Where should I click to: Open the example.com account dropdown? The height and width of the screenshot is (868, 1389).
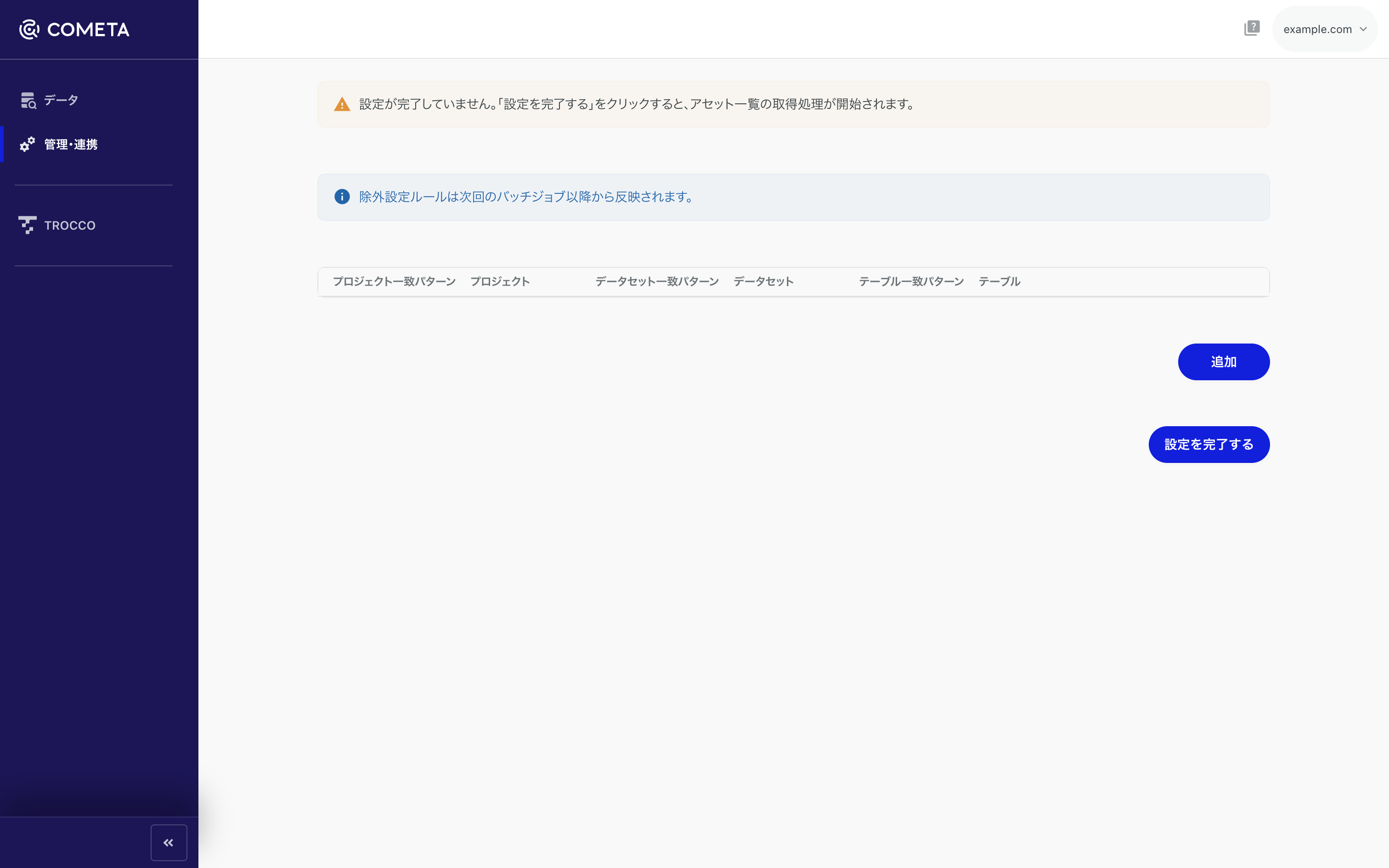coord(1325,29)
